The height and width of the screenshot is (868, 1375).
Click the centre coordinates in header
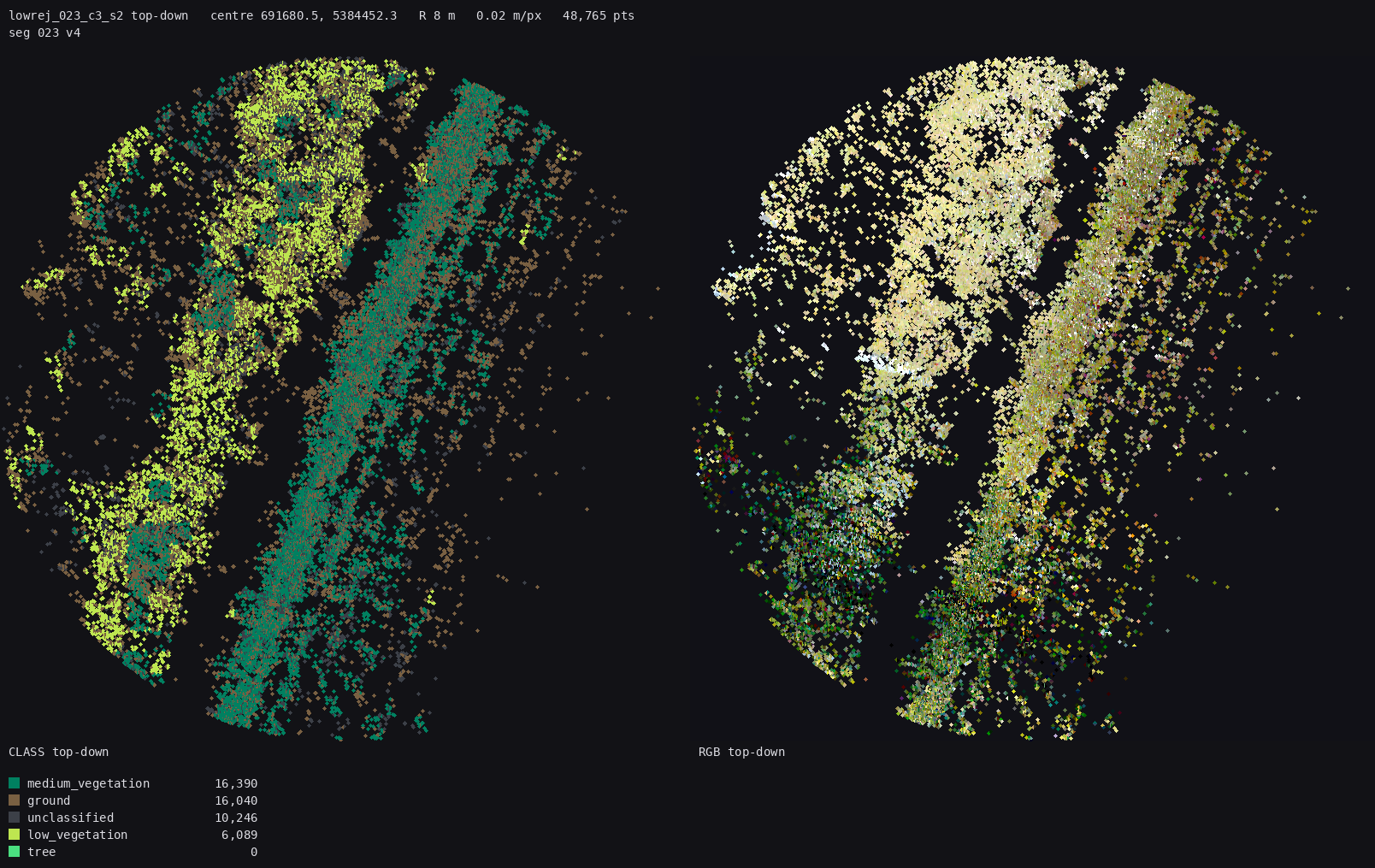pyautogui.click(x=304, y=15)
